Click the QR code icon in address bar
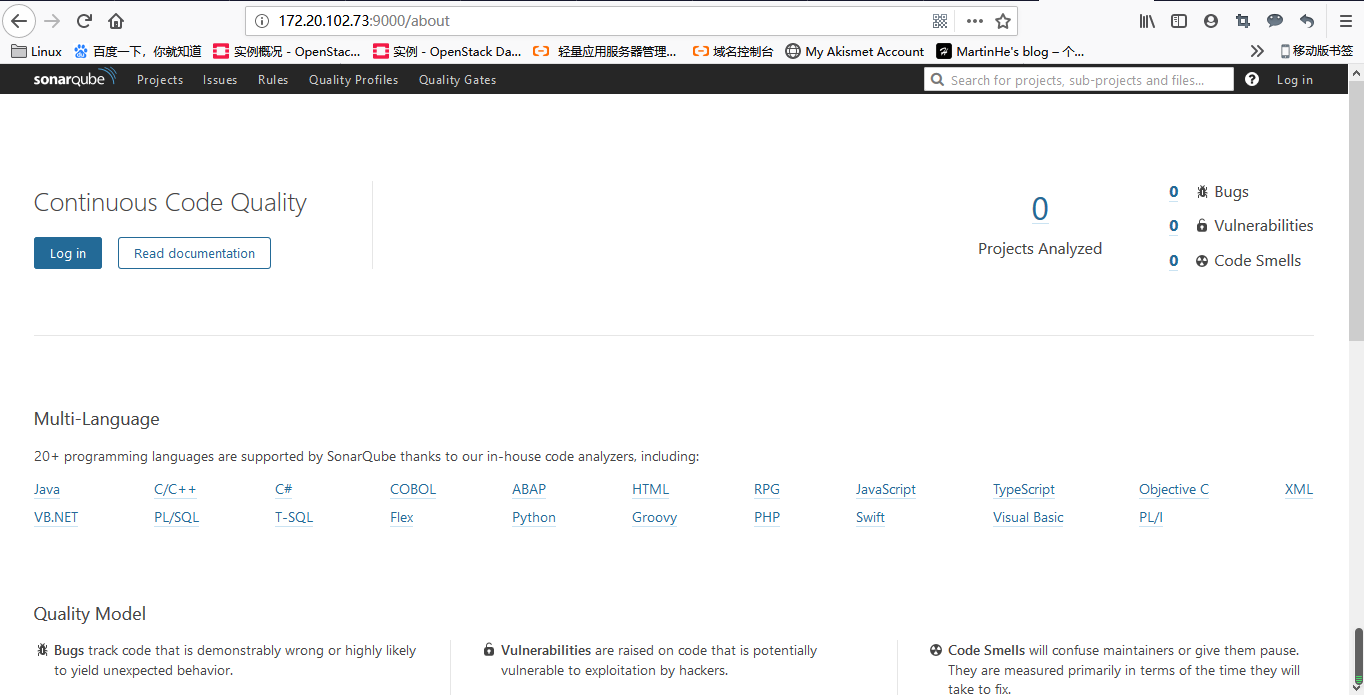The width and height of the screenshot is (1364, 695). click(940, 21)
